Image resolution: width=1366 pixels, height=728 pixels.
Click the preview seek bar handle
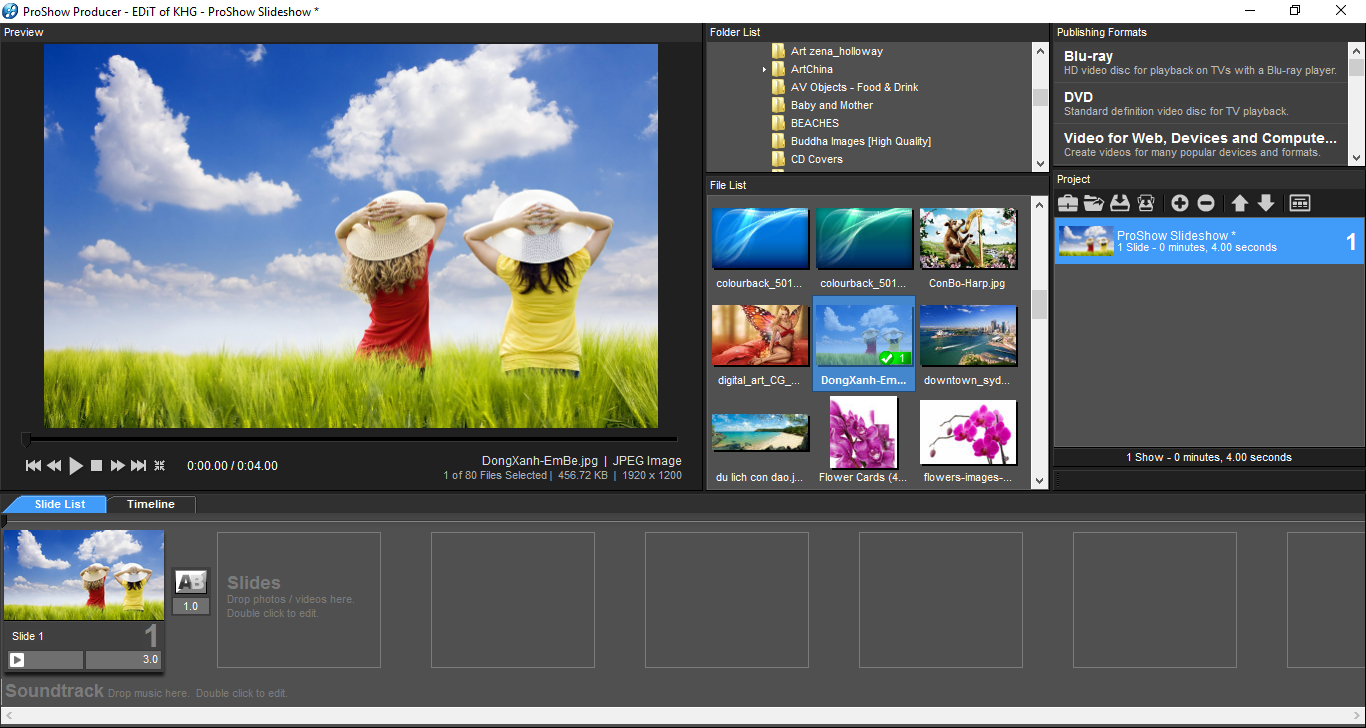(26, 438)
